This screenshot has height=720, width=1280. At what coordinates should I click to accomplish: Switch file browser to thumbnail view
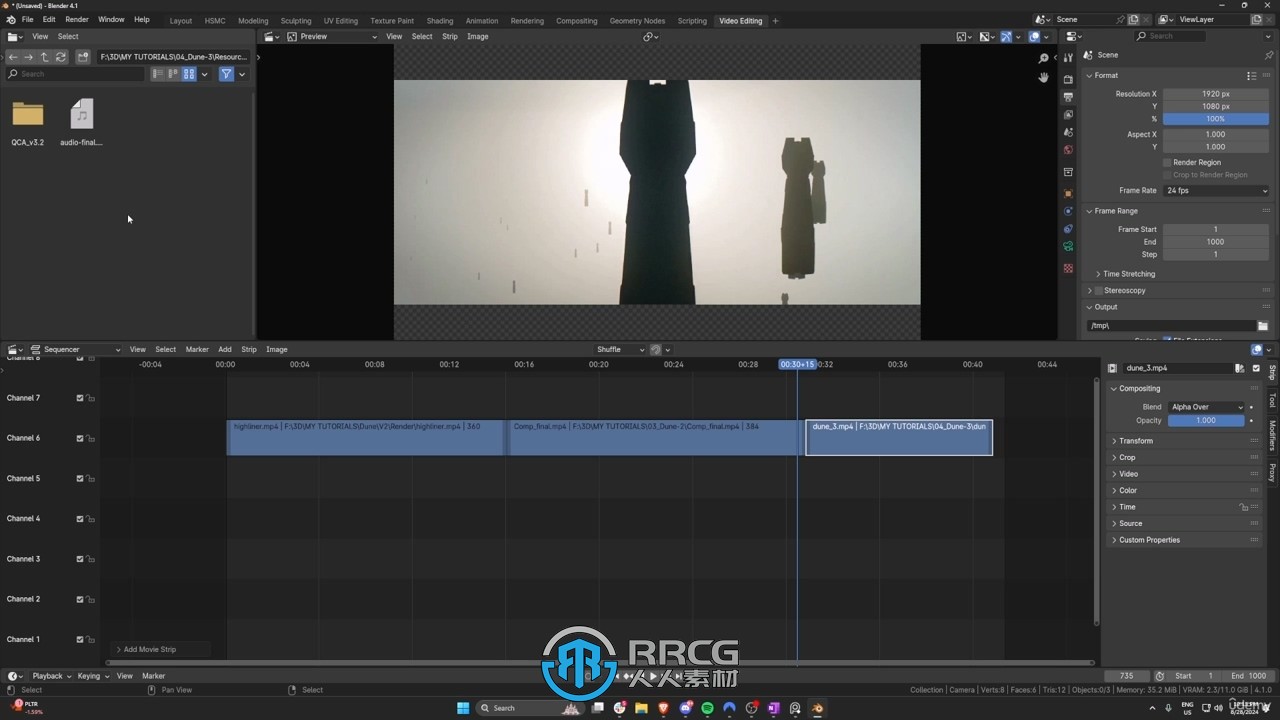189,74
